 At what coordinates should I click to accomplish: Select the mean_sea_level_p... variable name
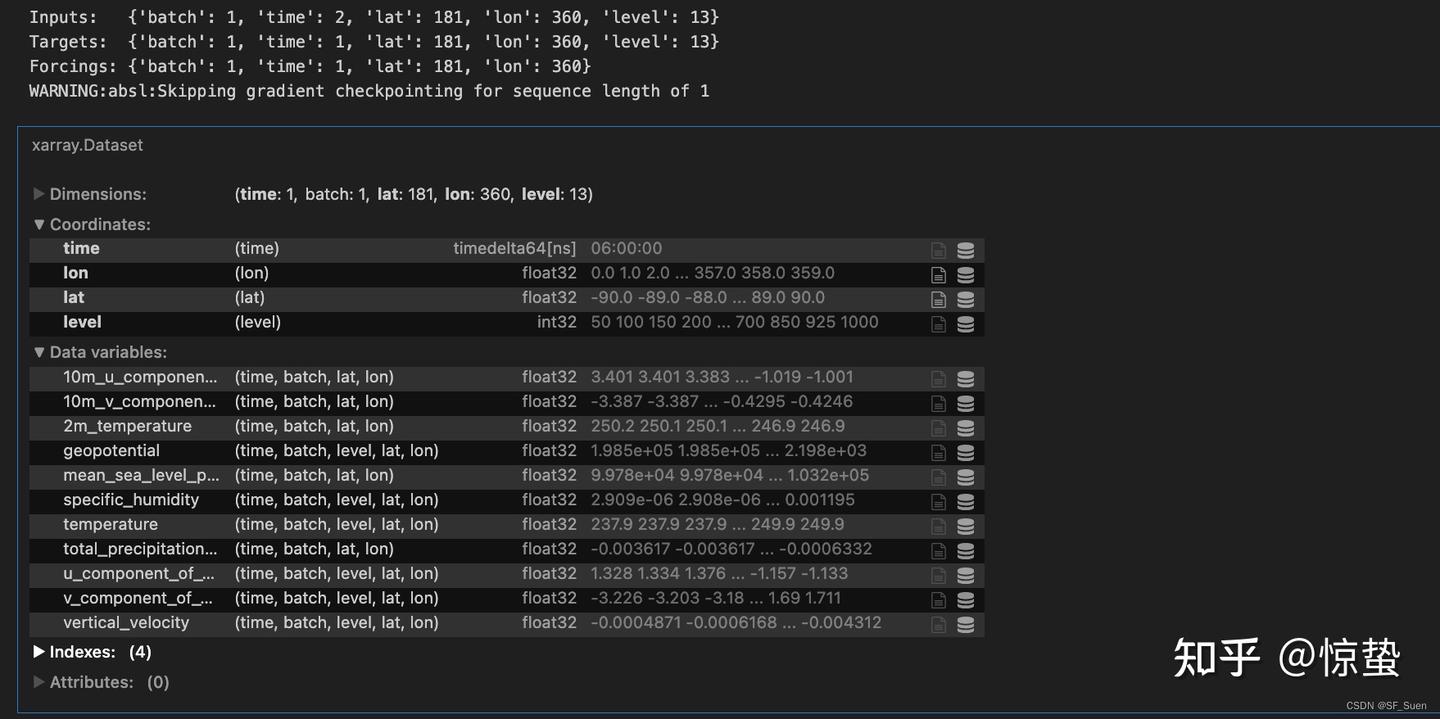[x=141, y=475]
